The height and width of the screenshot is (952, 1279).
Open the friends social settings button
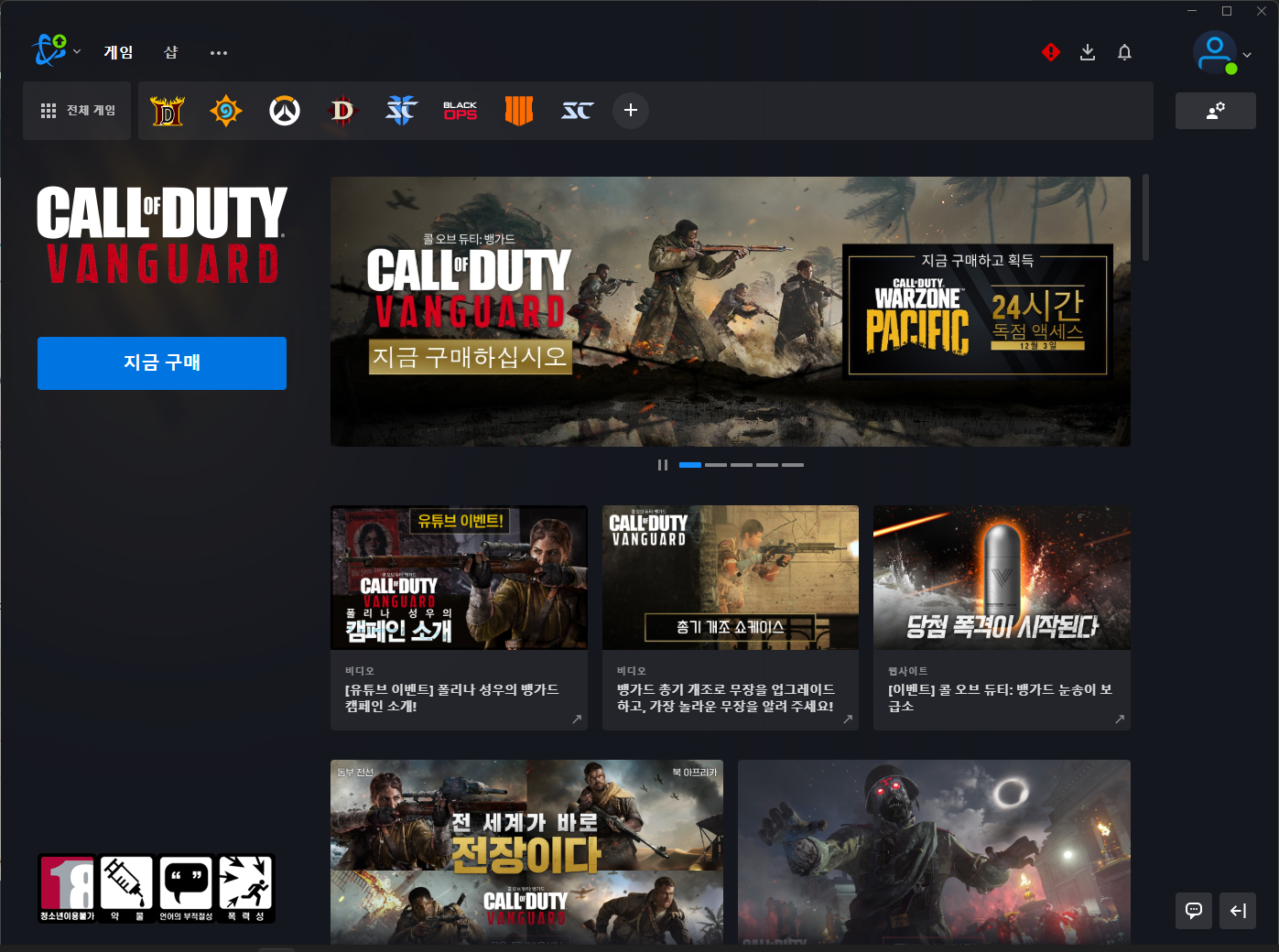click(1215, 111)
